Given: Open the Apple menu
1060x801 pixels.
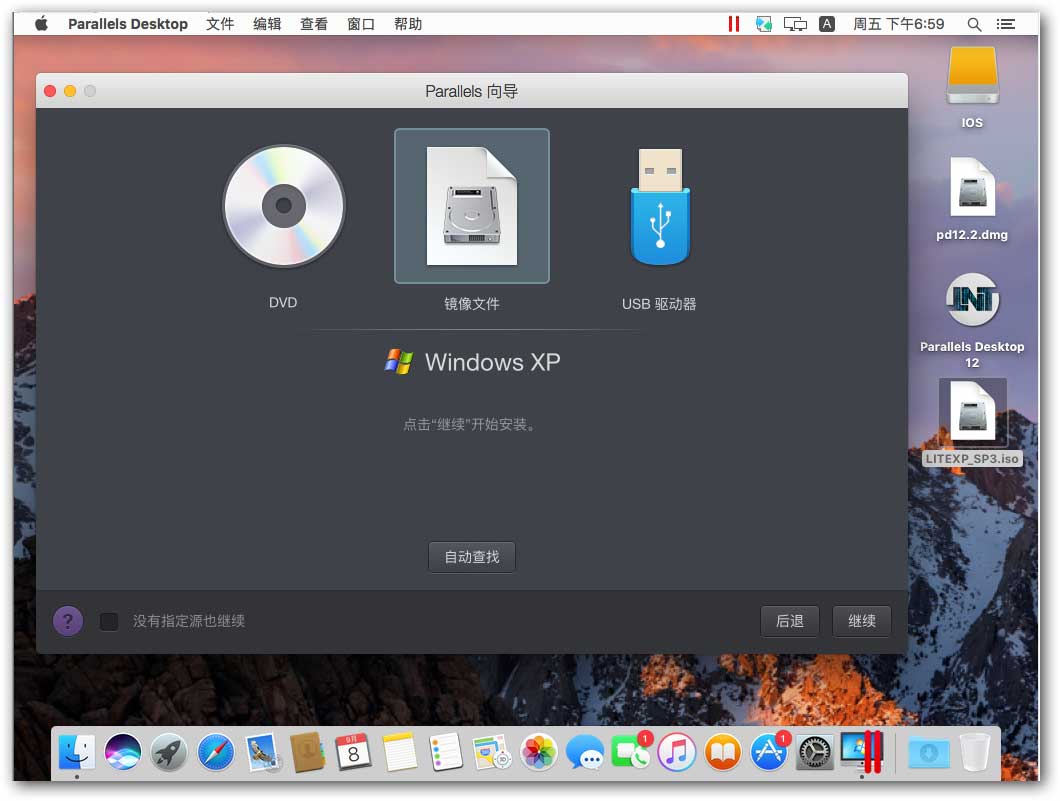Looking at the screenshot, I should click(41, 24).
